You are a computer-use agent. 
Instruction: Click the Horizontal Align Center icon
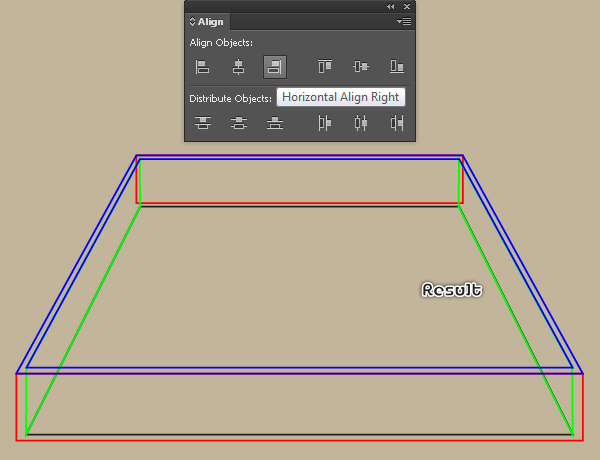(238, 67)
